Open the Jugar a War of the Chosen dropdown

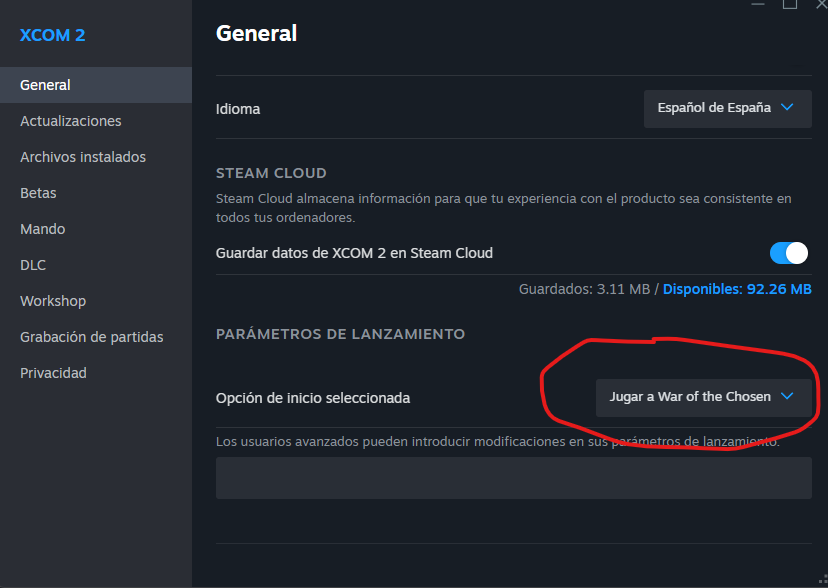(703, 397)
